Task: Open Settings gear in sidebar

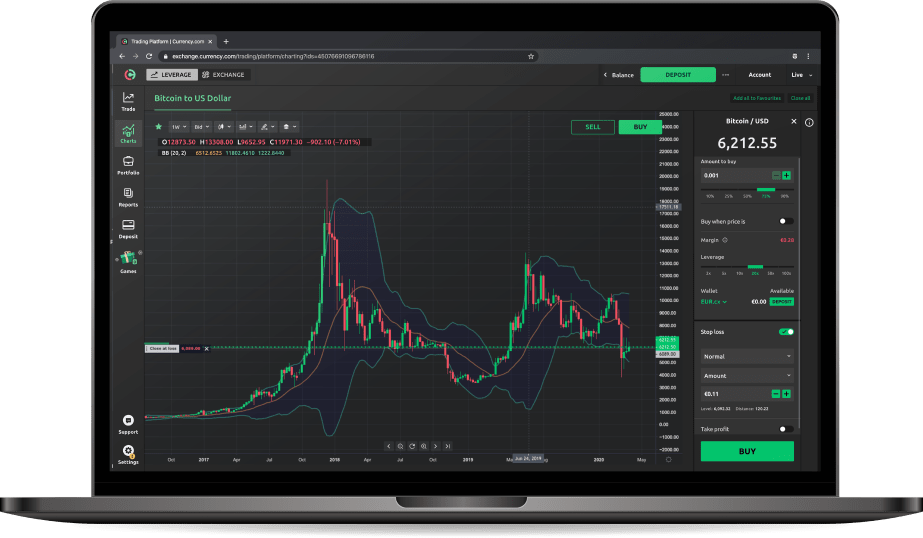Action: 128,454
